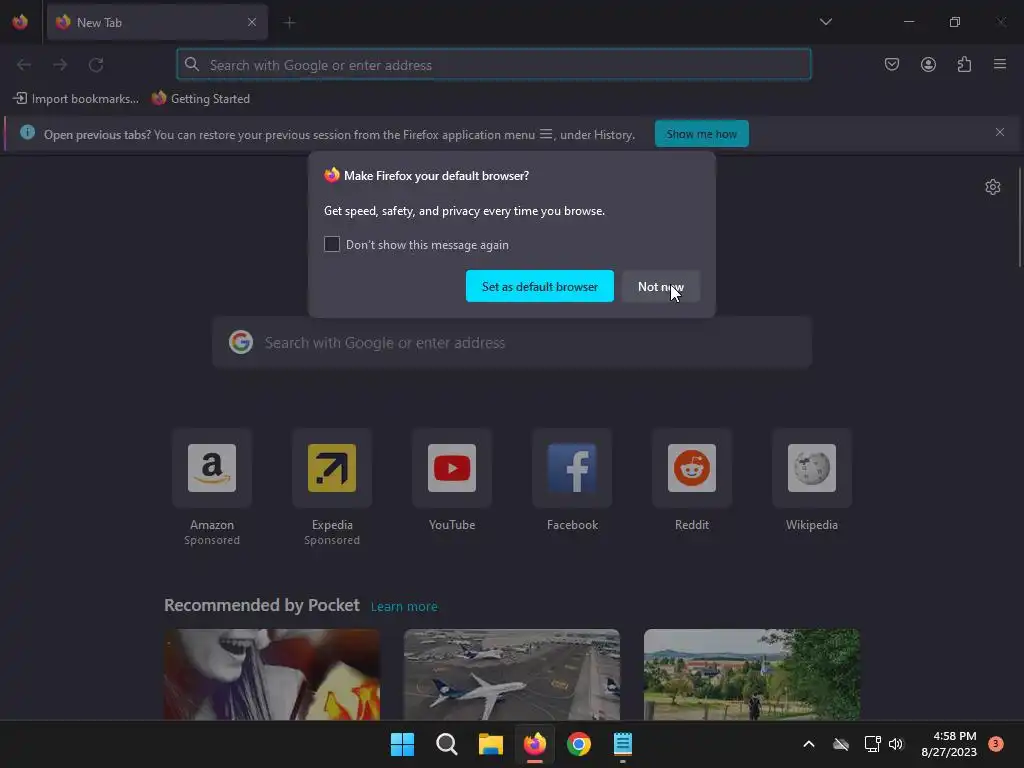The height and width of the screenshot is (768, 1024).
Task: Open the Firefox application hamburger menu
Action: [1000, 64]
